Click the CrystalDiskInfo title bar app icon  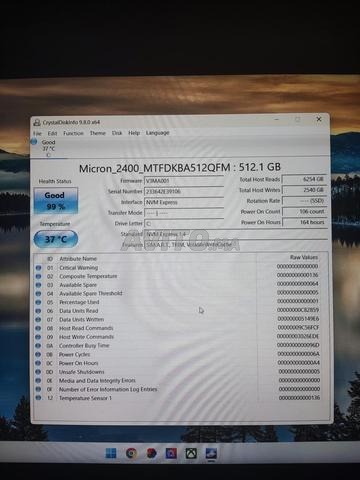point(37,122)
